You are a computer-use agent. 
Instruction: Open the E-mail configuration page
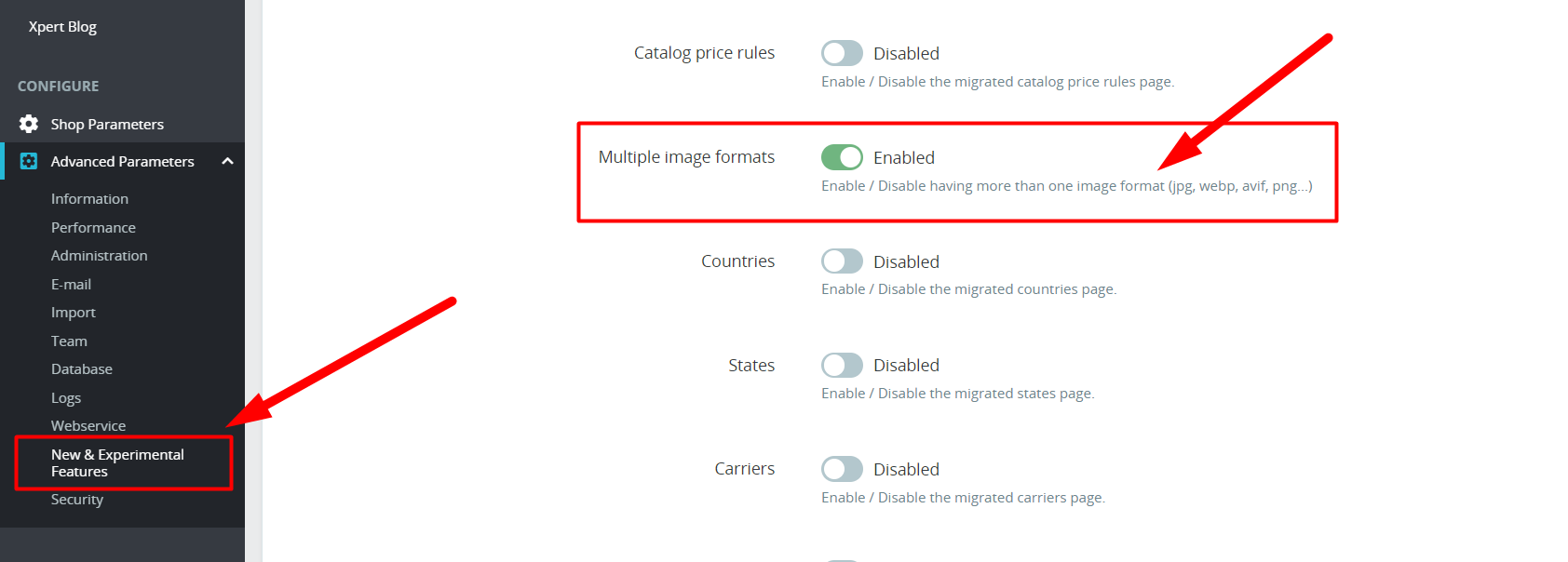[x=71, y=284]
